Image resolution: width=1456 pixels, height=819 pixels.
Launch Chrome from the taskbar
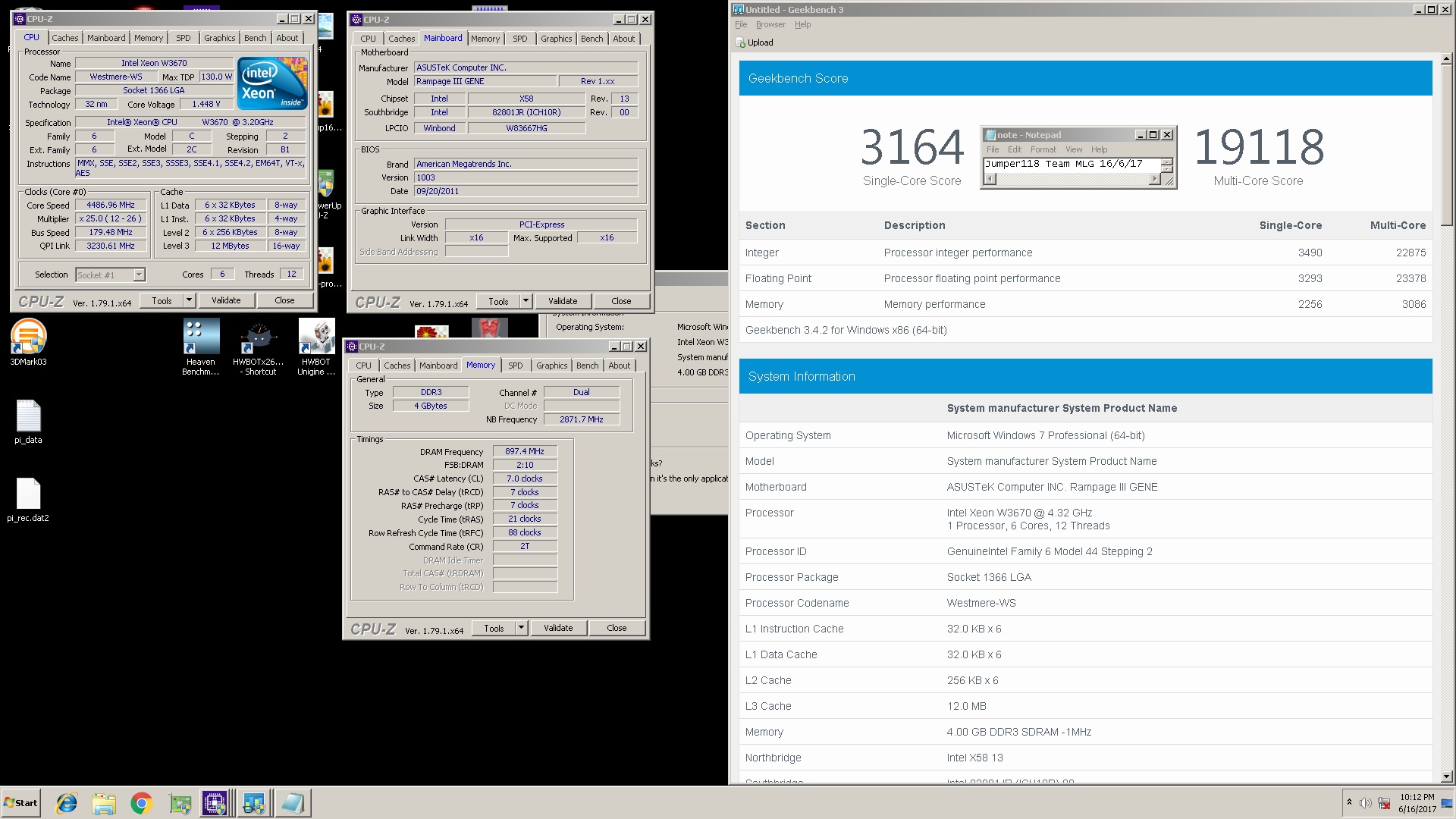pos(141,803)
